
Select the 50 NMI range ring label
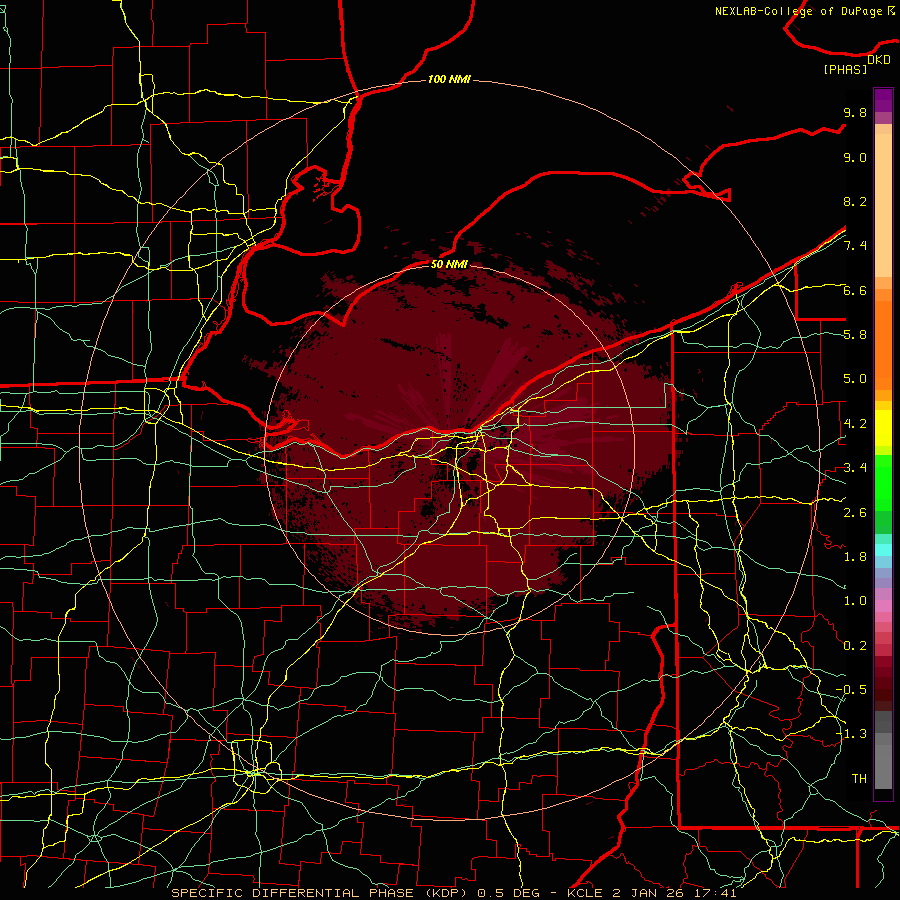tap(449, 264)
